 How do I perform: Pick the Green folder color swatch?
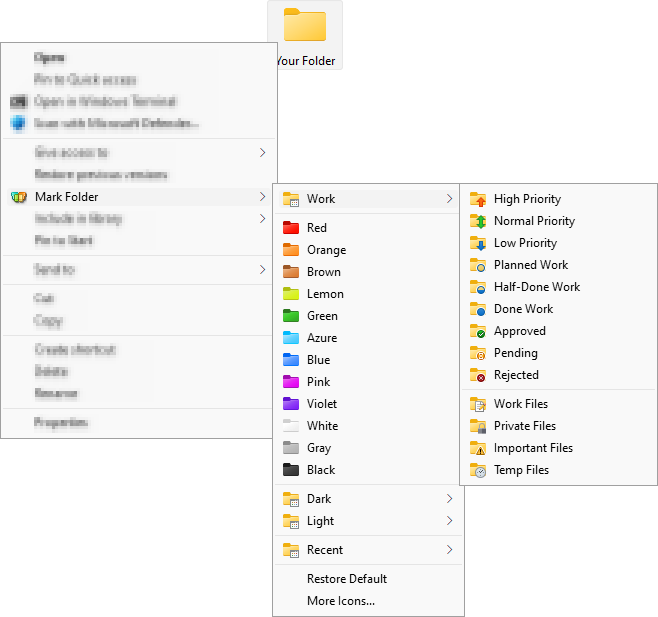click(291, 316)
